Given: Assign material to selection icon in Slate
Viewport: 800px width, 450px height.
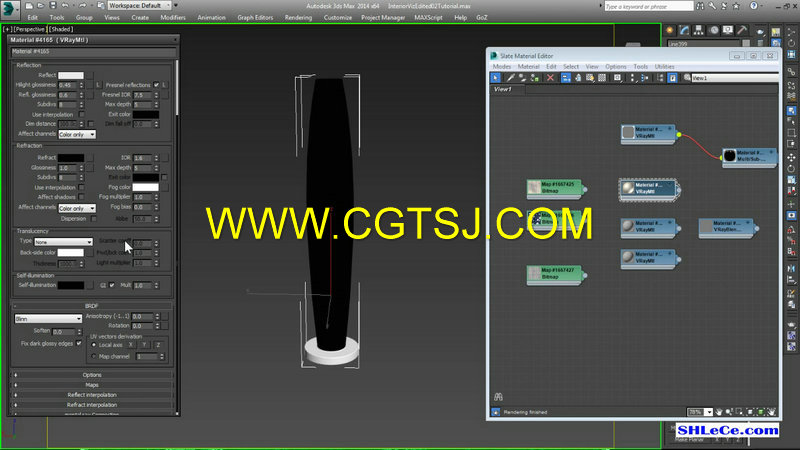Looking at the screenshot, I should [535, 78].
